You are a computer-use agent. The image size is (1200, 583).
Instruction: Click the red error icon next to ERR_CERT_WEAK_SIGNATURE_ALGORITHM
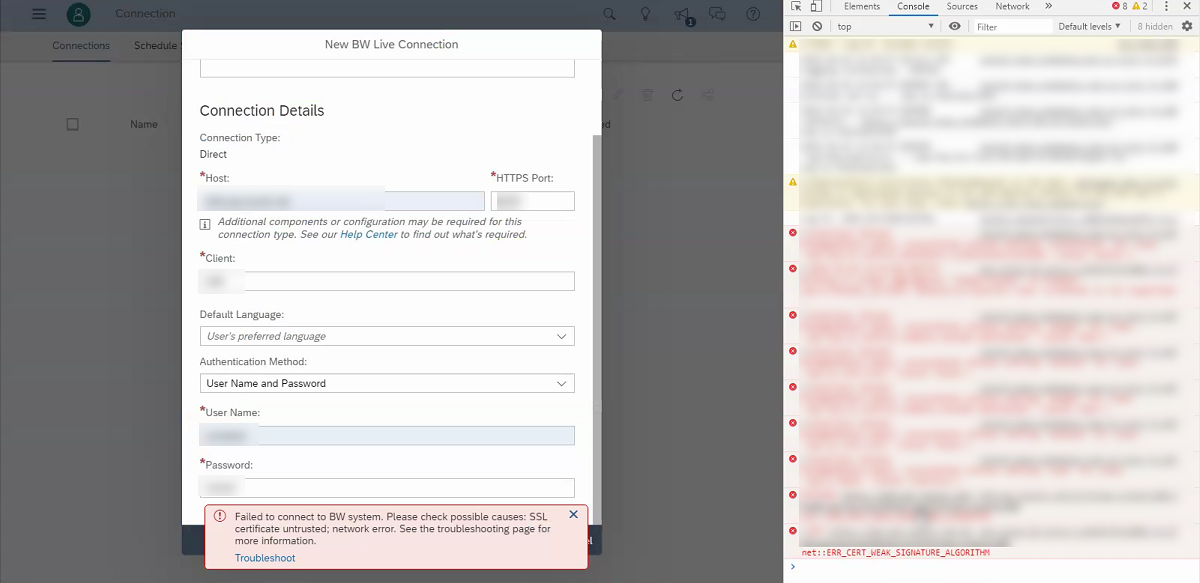tap(793, 531)
